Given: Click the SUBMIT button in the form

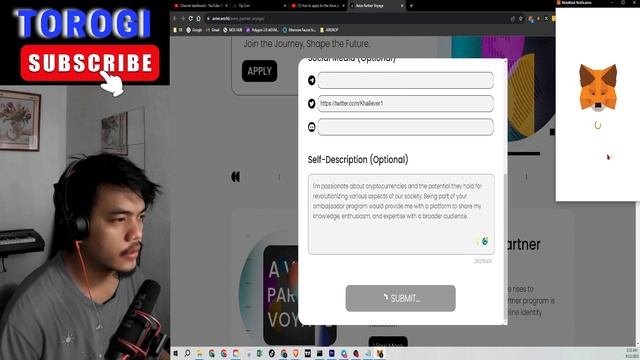Looking at the screenshot, I should 400,298.
